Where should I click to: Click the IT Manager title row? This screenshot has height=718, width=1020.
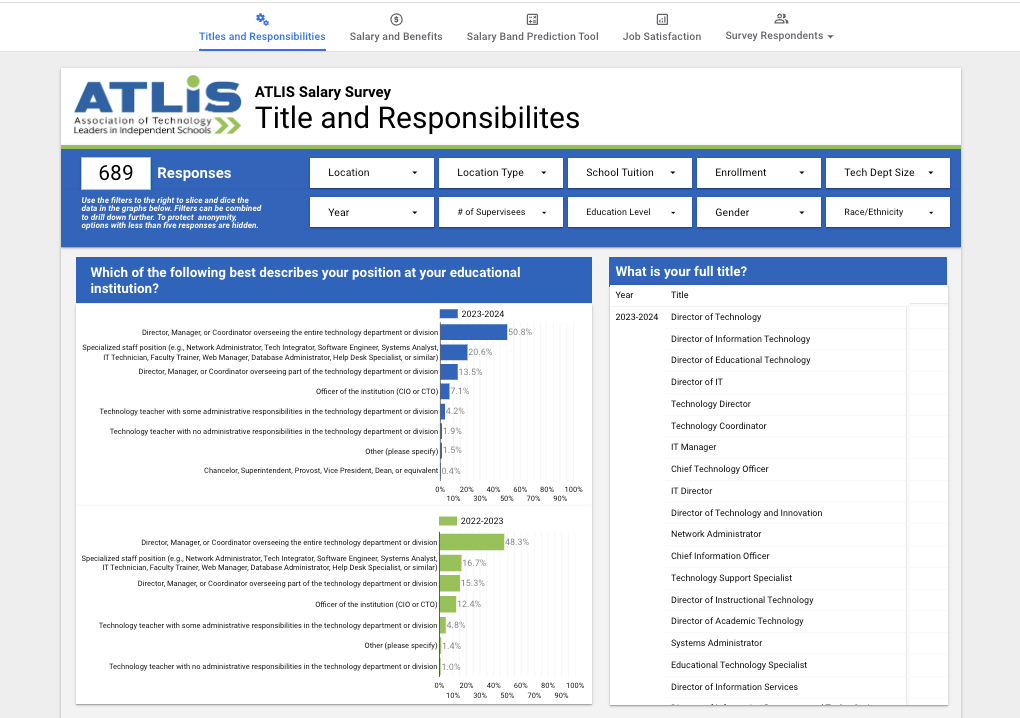point(693,447)
